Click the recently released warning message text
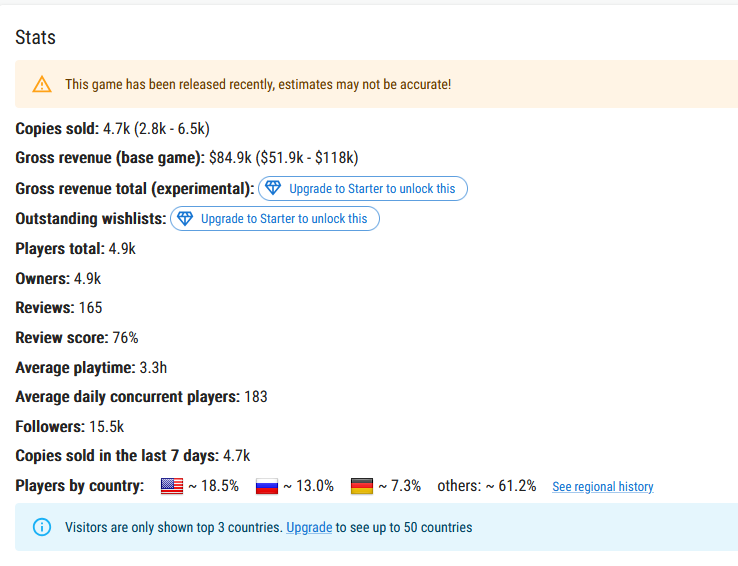Image resolution: width=738 pixels, height=566 pixels. 258,85
